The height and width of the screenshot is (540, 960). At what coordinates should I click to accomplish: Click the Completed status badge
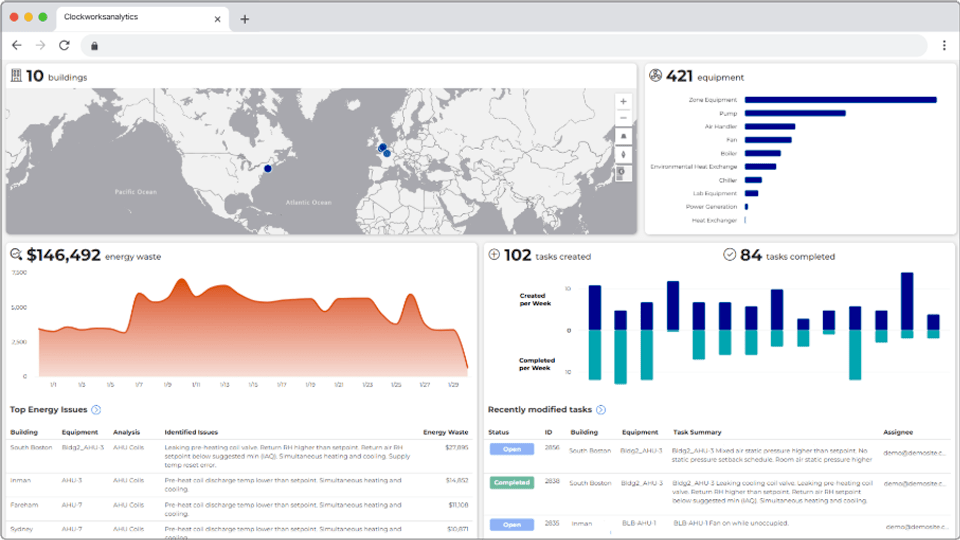tap(512, 482)
